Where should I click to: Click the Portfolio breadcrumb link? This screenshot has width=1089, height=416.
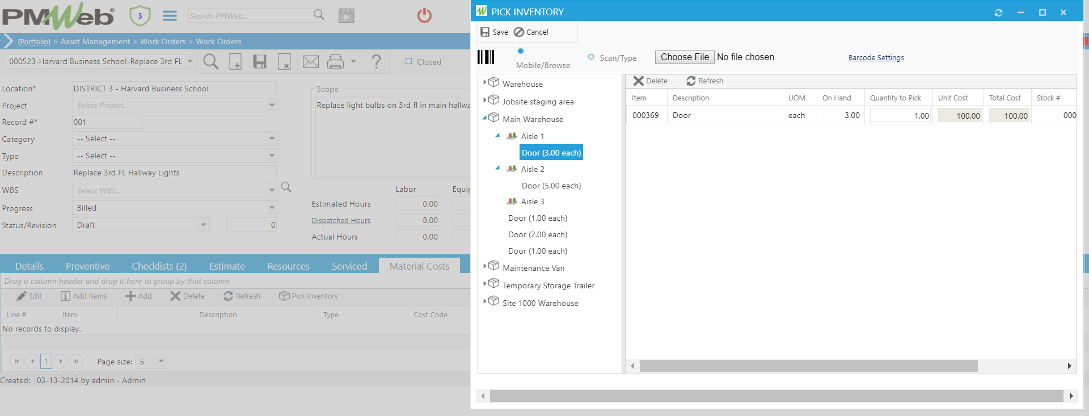tap(33, 42)
